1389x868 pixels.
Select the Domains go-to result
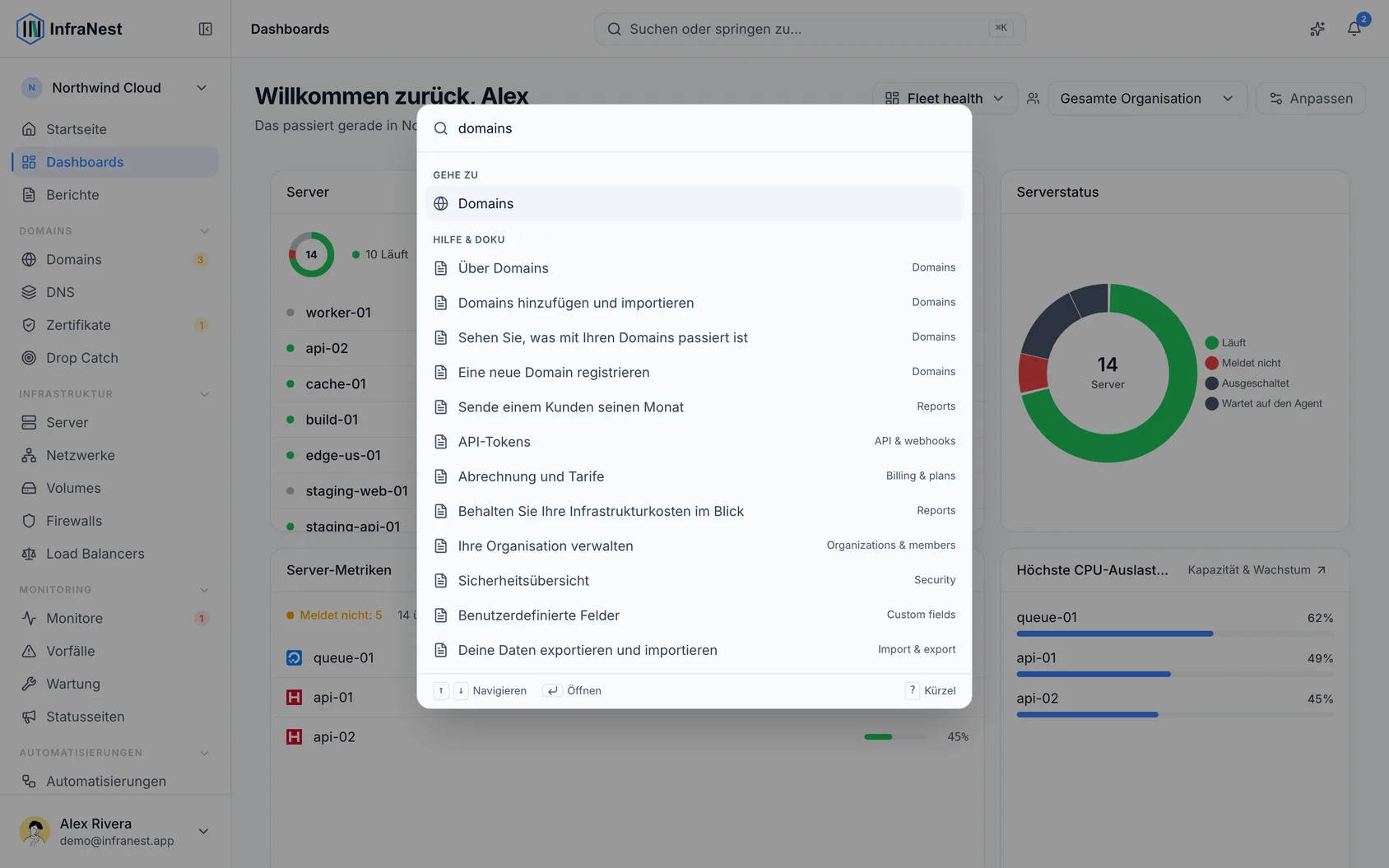pos(694,203)
